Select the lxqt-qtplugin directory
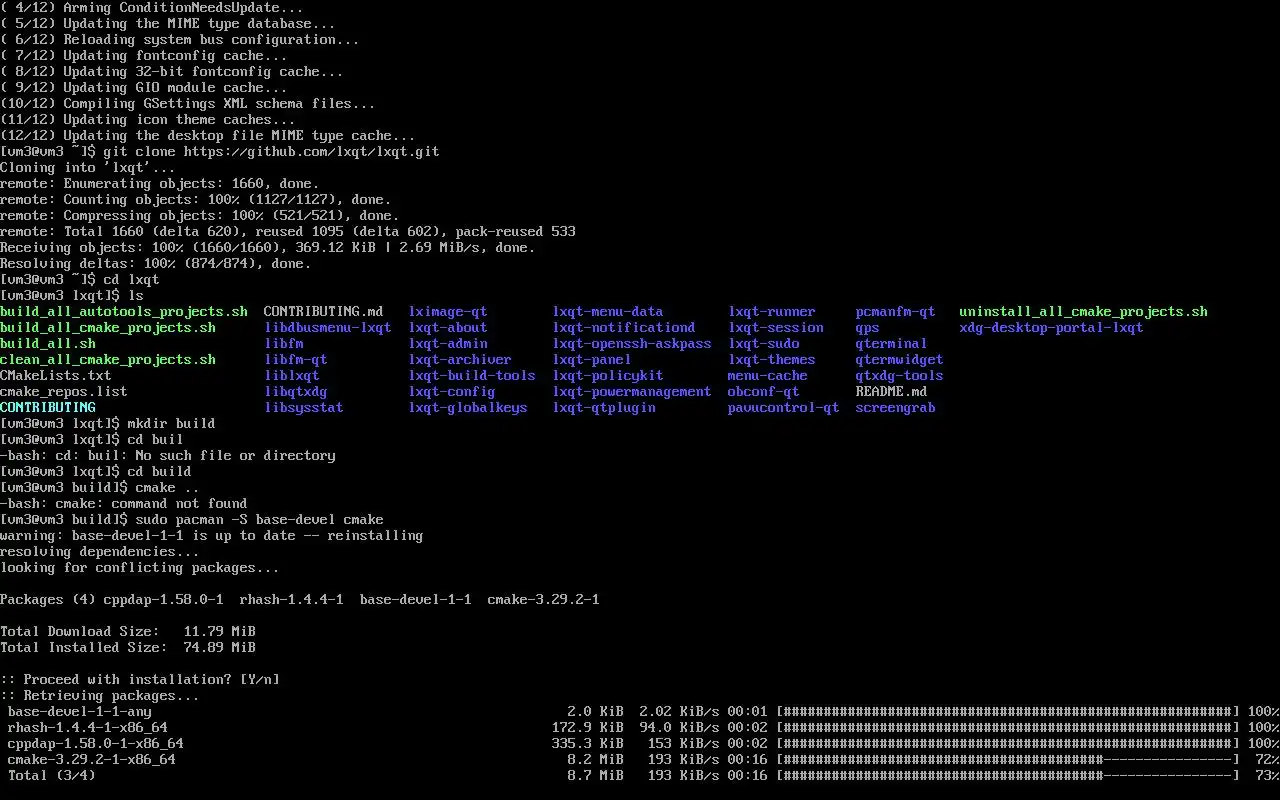Image resolution: width=1280 pixels, height=800 pixels. pyautogui.click(x=604, y=408)
